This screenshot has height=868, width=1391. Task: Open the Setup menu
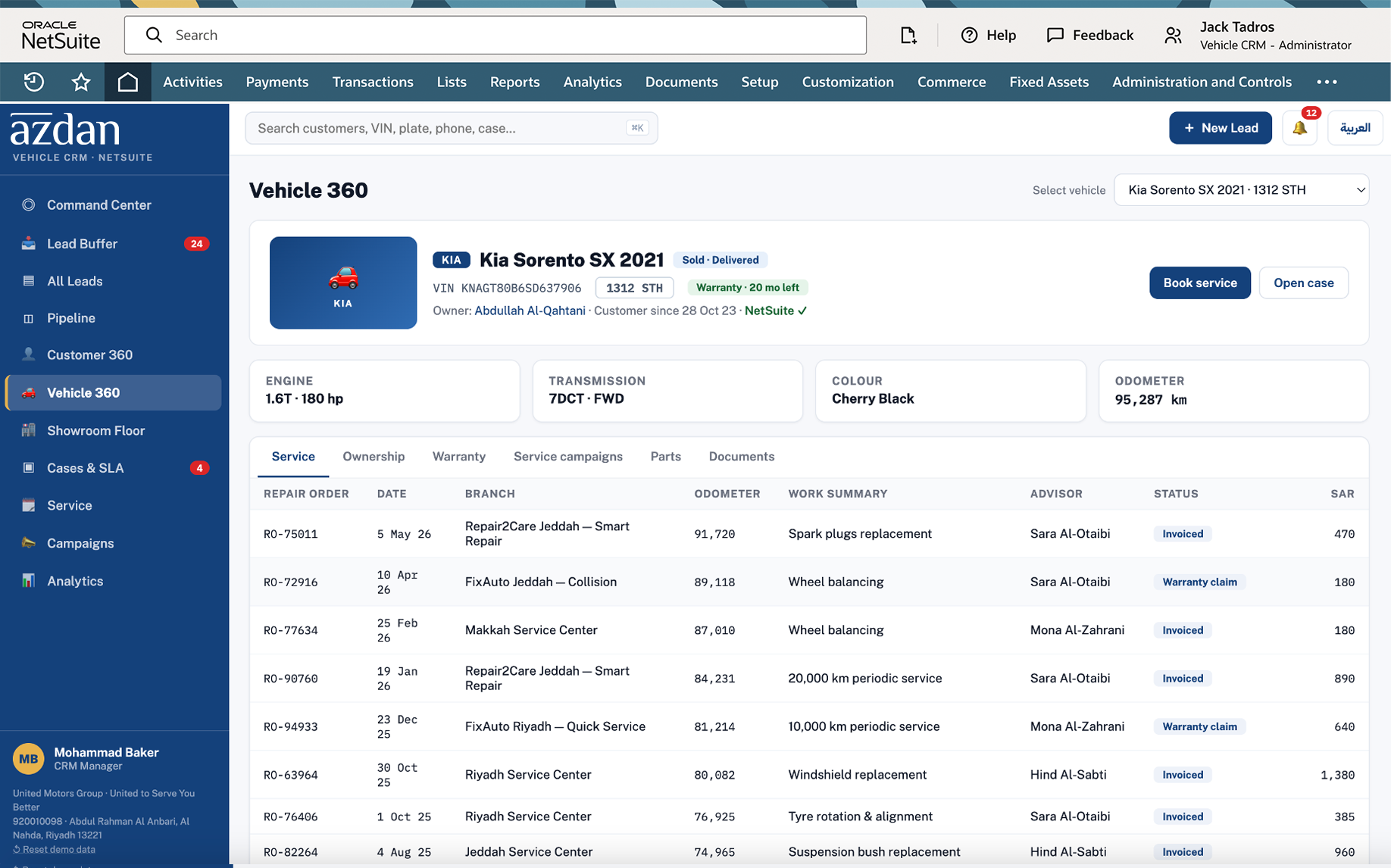760,82
